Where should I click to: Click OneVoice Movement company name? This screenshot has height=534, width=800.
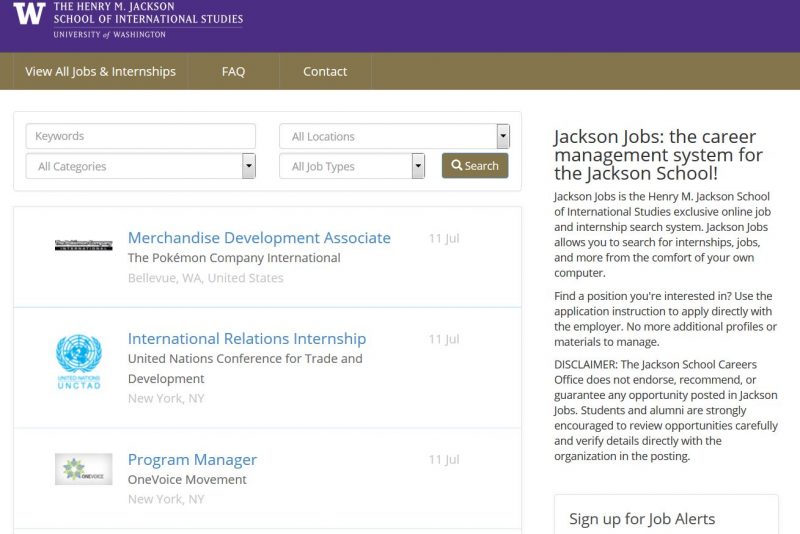point(187,479)
